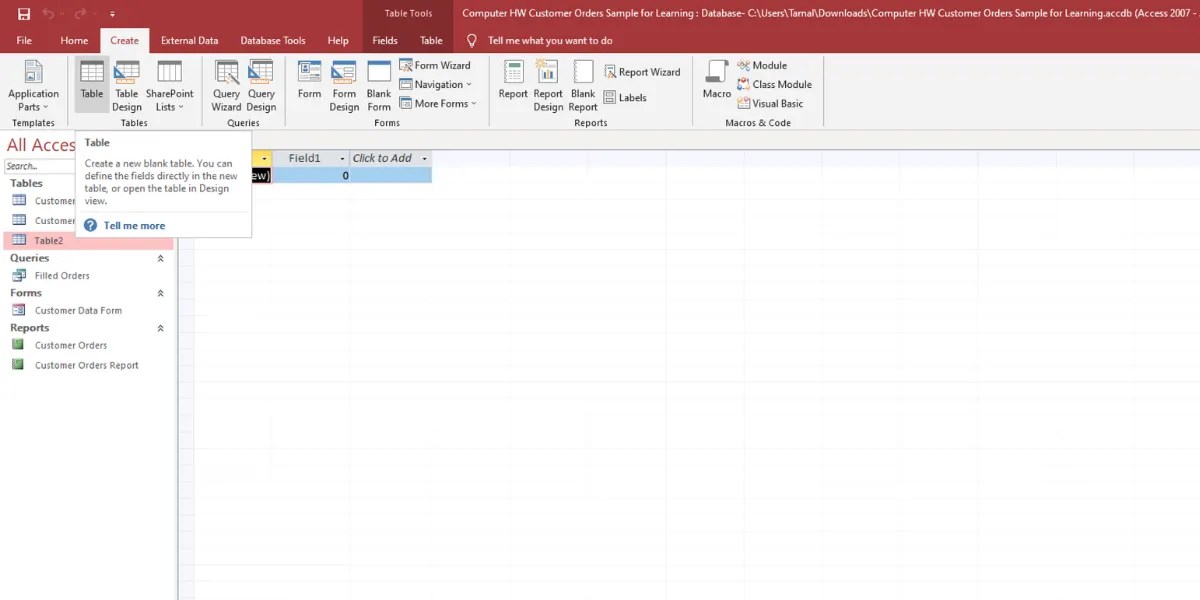1200x600 pixels.
Task: Switch to the External Data ribbon tab
Action: pos(189,40)
